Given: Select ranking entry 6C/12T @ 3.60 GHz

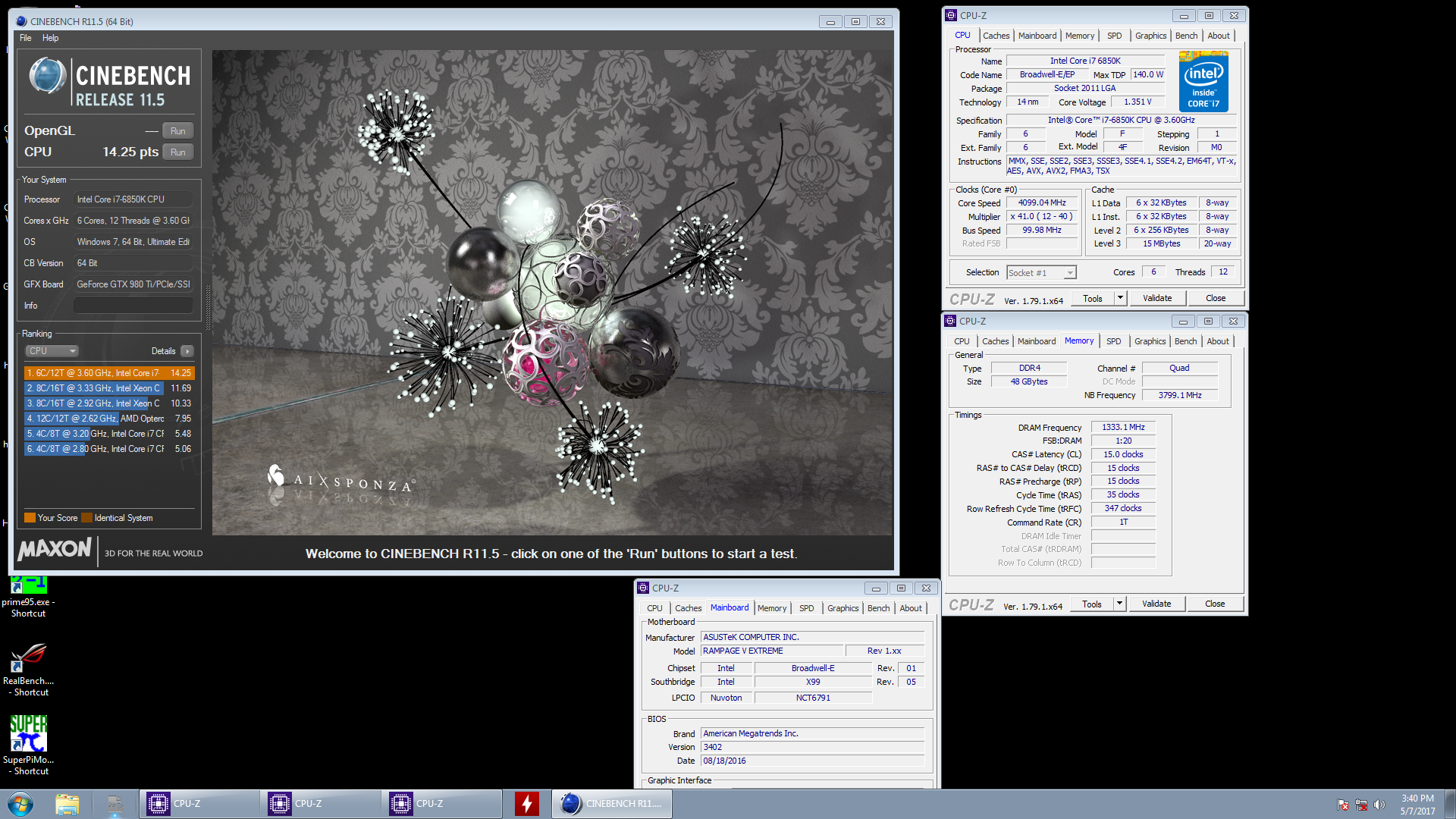Looking at the screenshot, I should [109, 373].
